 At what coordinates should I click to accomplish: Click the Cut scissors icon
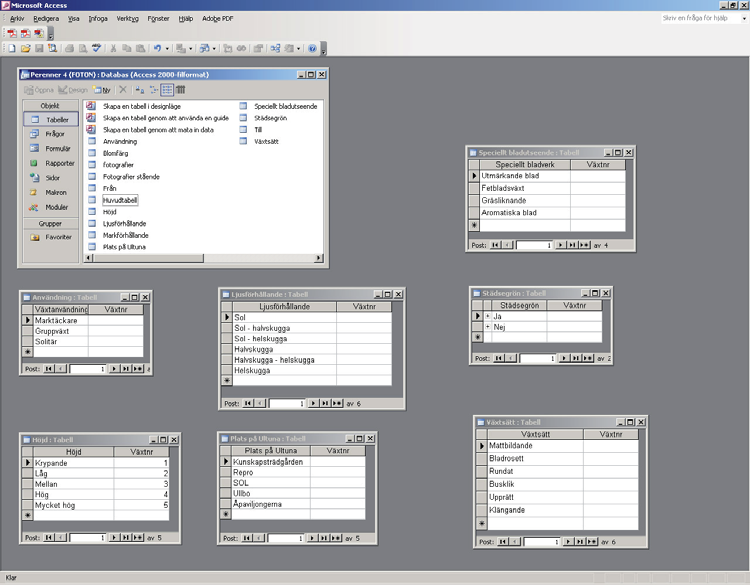113,48
